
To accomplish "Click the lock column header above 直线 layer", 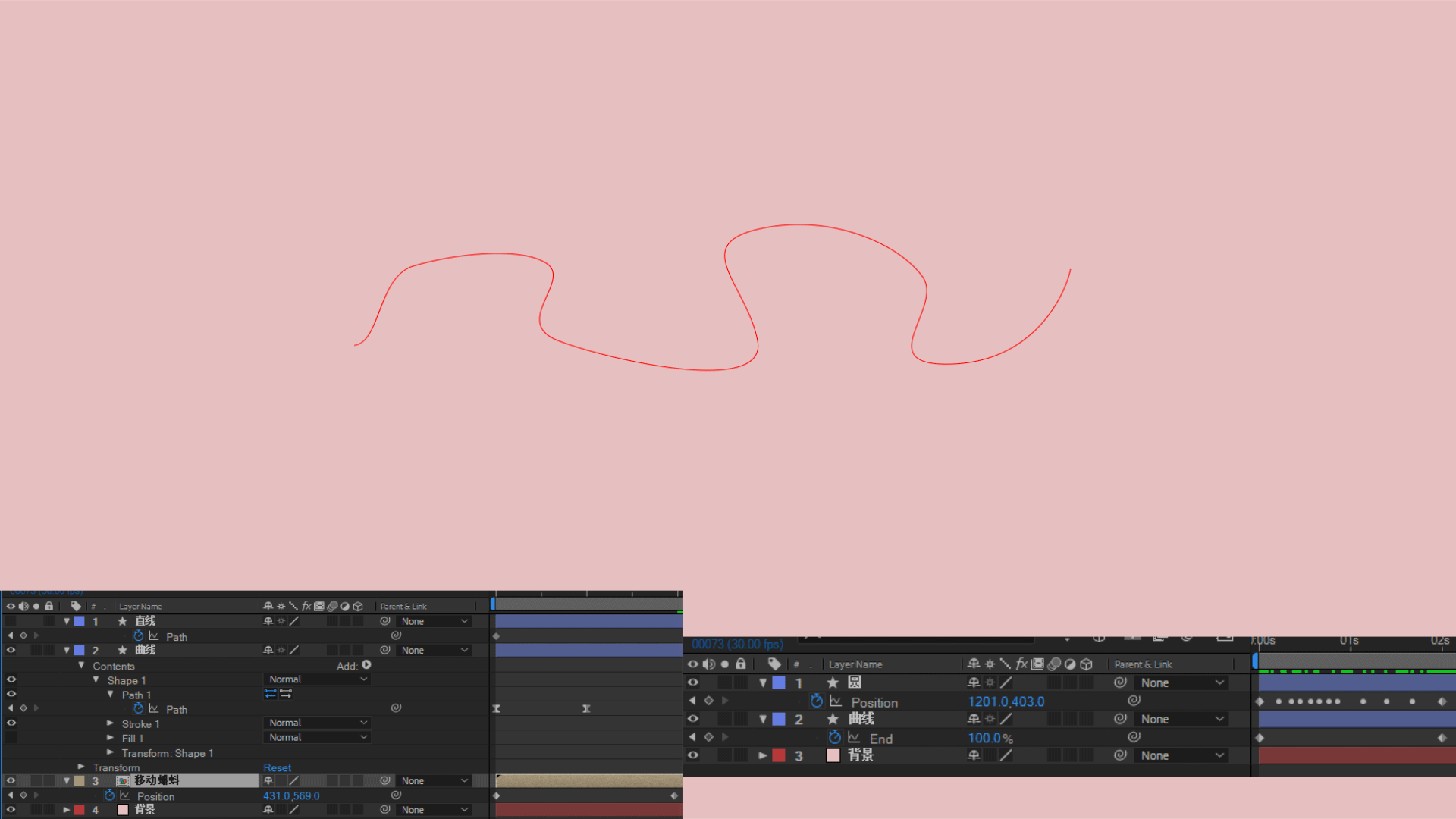I will pyautogui.click(x=49, y=606).
